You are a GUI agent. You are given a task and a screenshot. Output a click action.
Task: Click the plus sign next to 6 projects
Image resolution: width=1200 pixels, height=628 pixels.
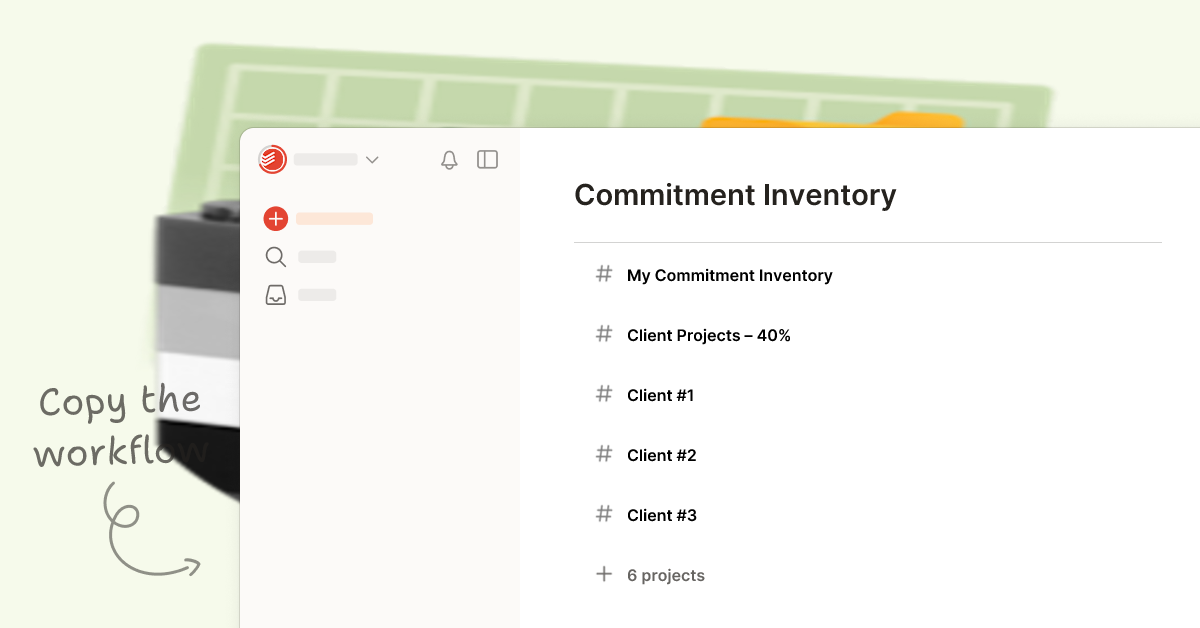click(604, 574)
